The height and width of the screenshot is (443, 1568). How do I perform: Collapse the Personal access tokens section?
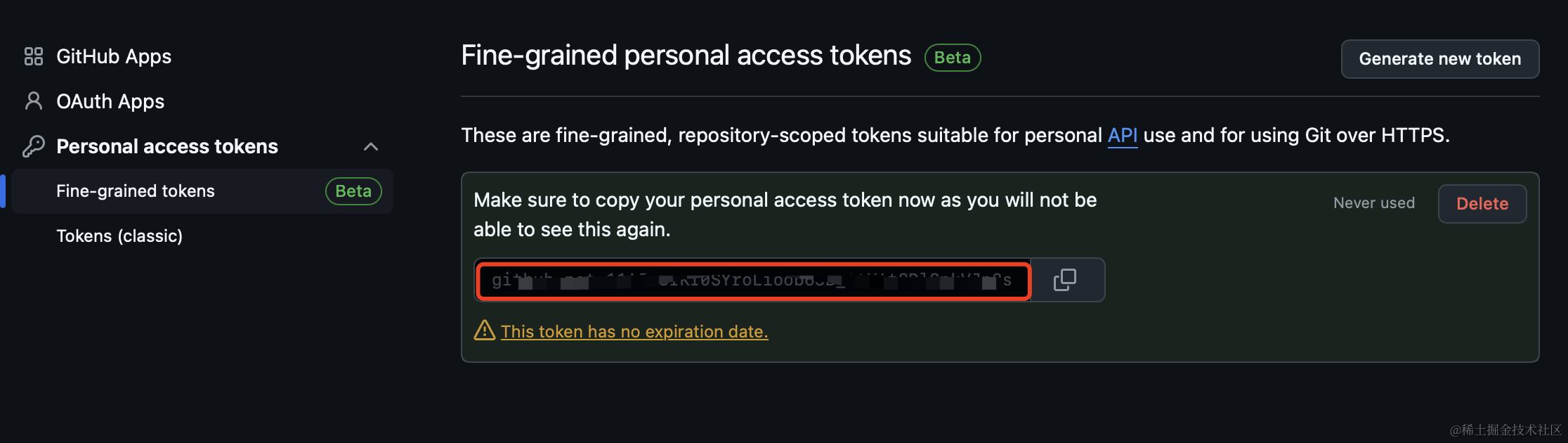tap(371, 146)
